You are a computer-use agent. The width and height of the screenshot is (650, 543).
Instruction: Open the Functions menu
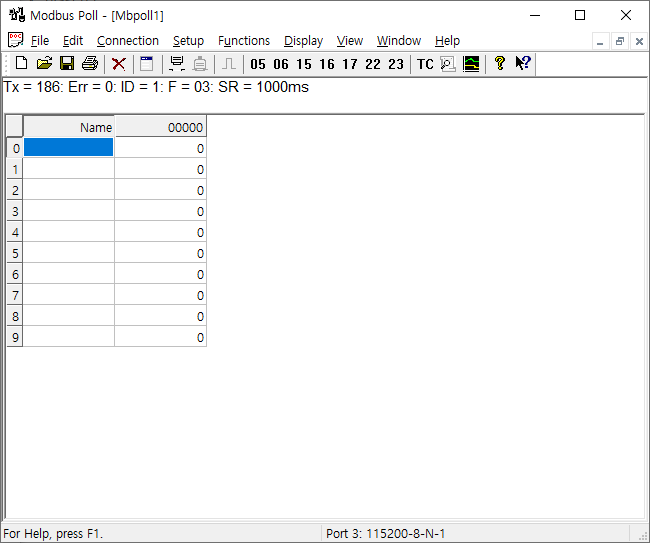tap(244, 41)
